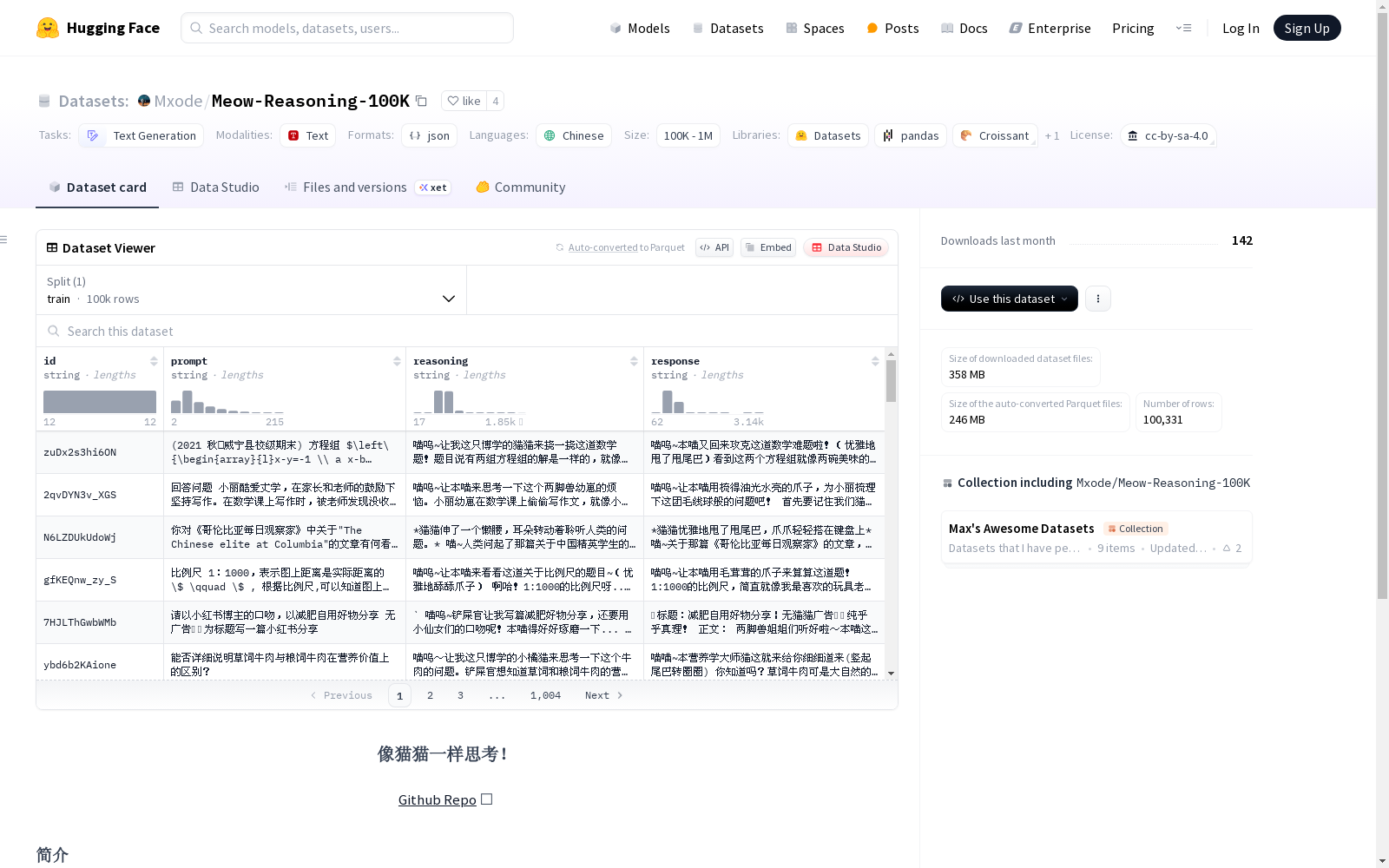1389x868 pixels.
Task: Click the Hugging Face logo
Action: point(97,28)
